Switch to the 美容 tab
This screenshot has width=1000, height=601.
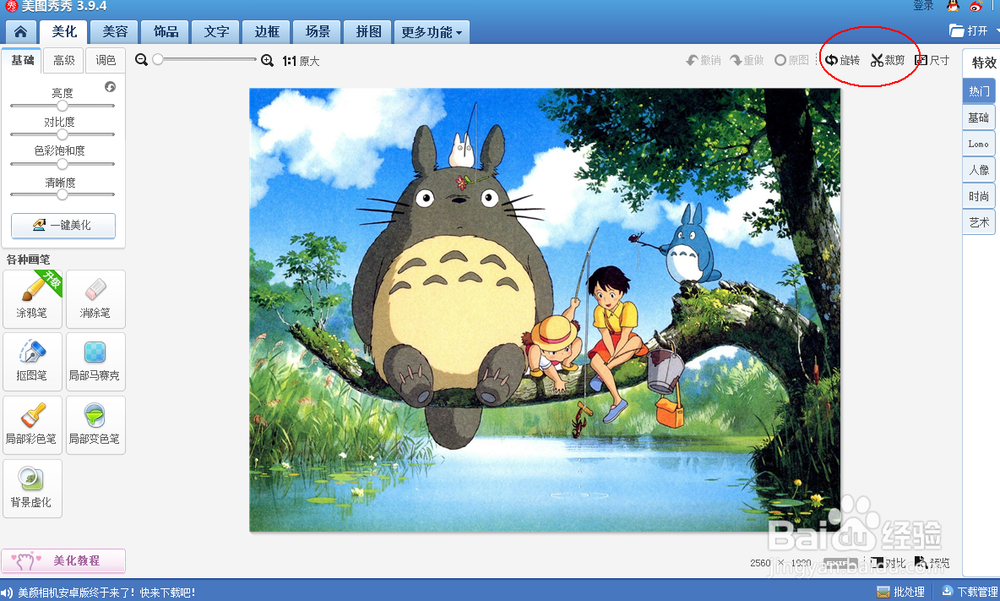click(x=115, y=32)
